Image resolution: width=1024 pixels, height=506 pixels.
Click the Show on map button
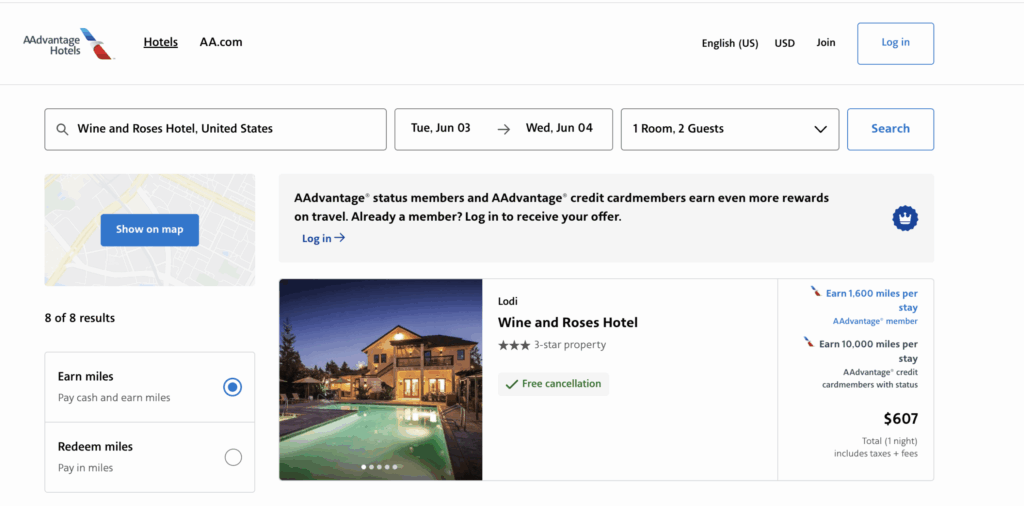pyautogui.click(x=149, y=229)
